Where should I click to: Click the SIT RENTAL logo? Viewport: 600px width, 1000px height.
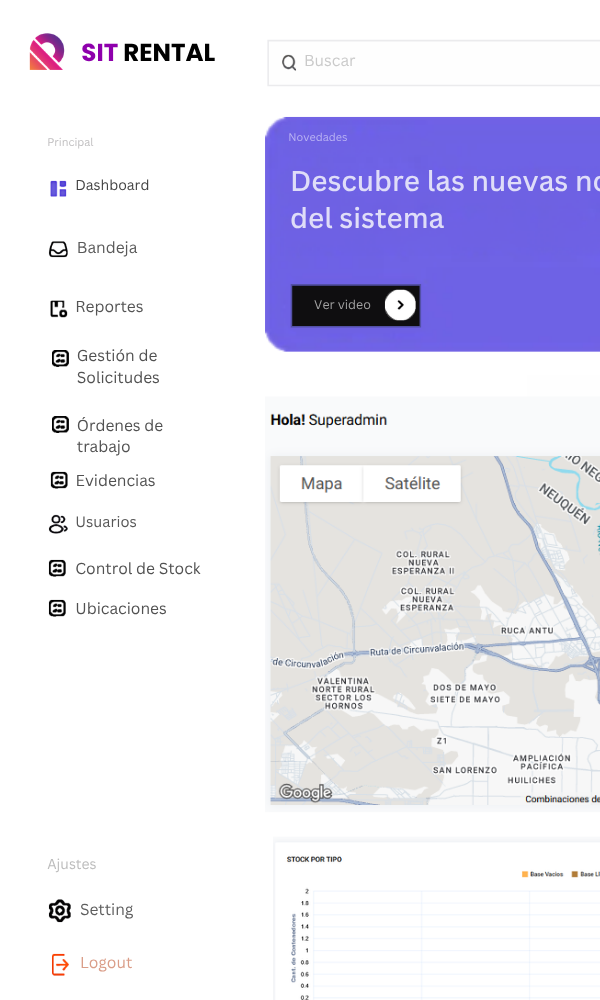[120, 52]
